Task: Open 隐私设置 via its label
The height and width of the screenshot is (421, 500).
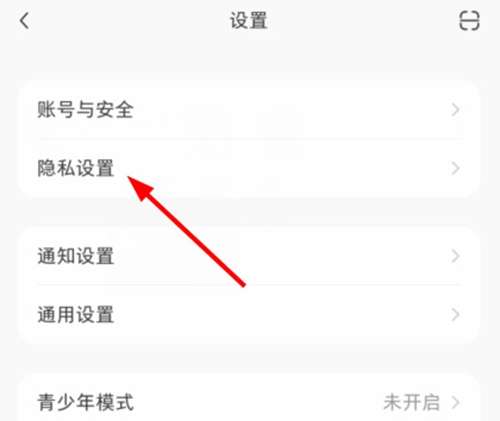Action: pos(76,168)
